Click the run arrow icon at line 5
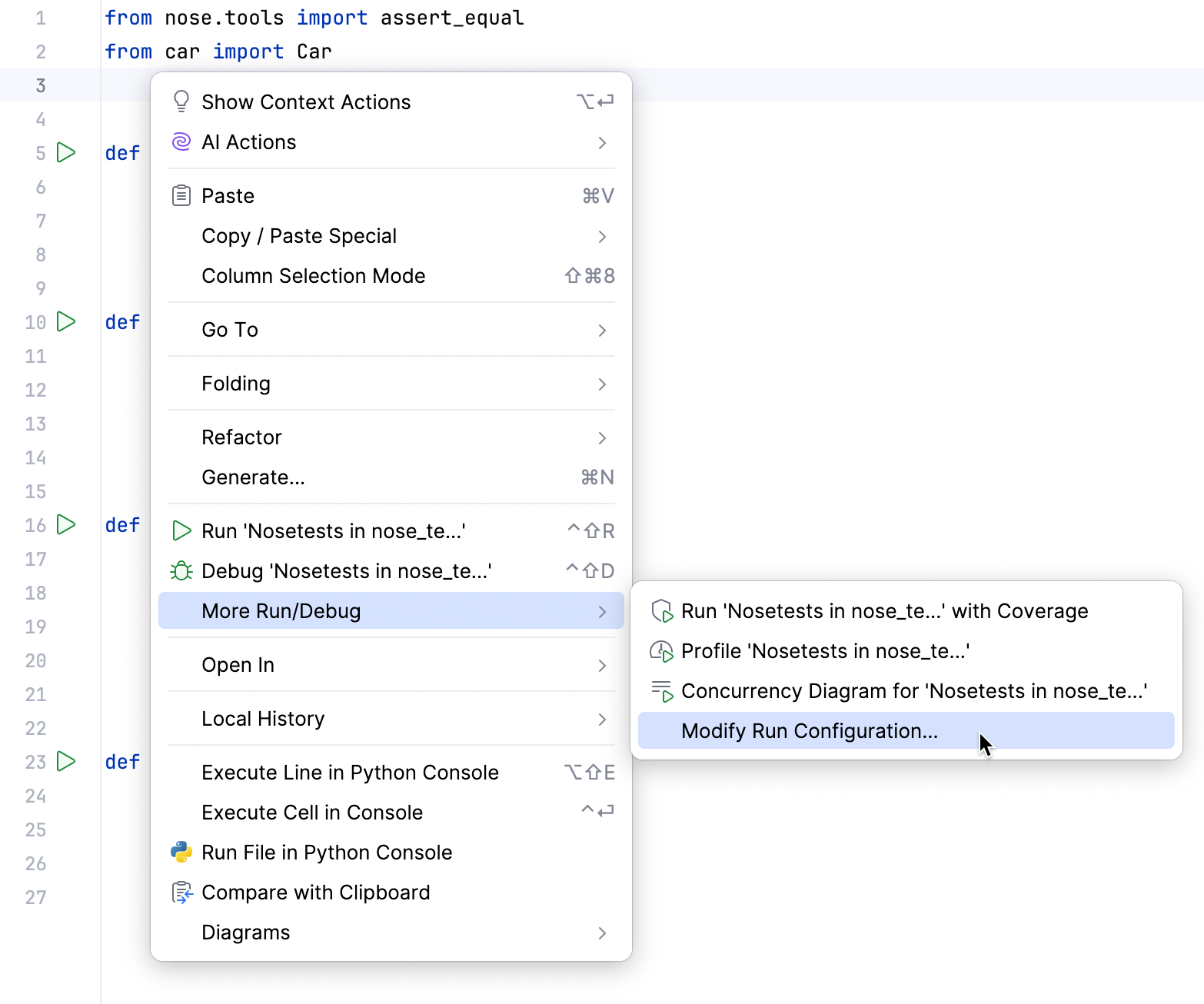This screenshot has height=1004, width=1204. pos(66,152)
